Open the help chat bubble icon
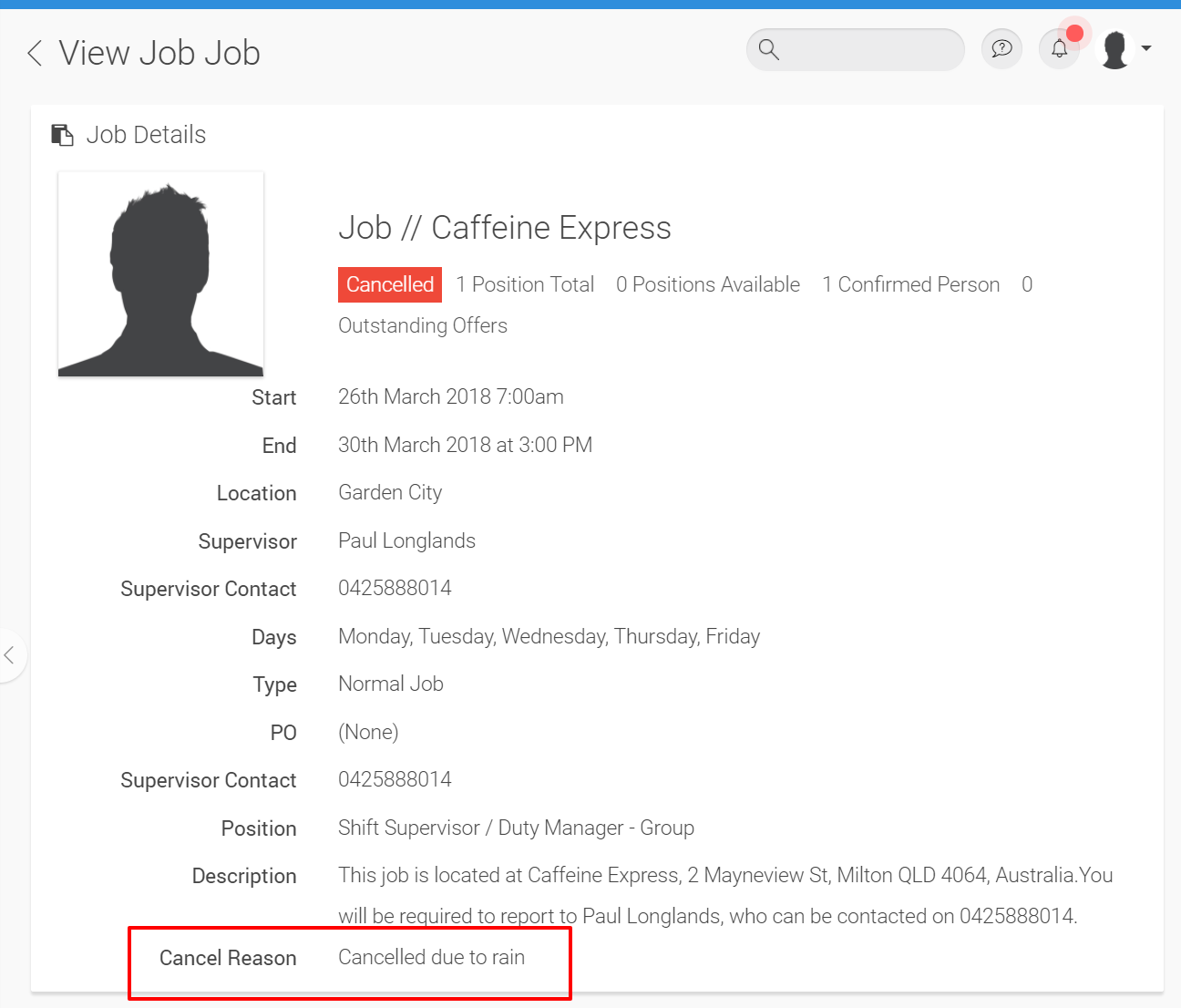 (x=1001, y=49)
